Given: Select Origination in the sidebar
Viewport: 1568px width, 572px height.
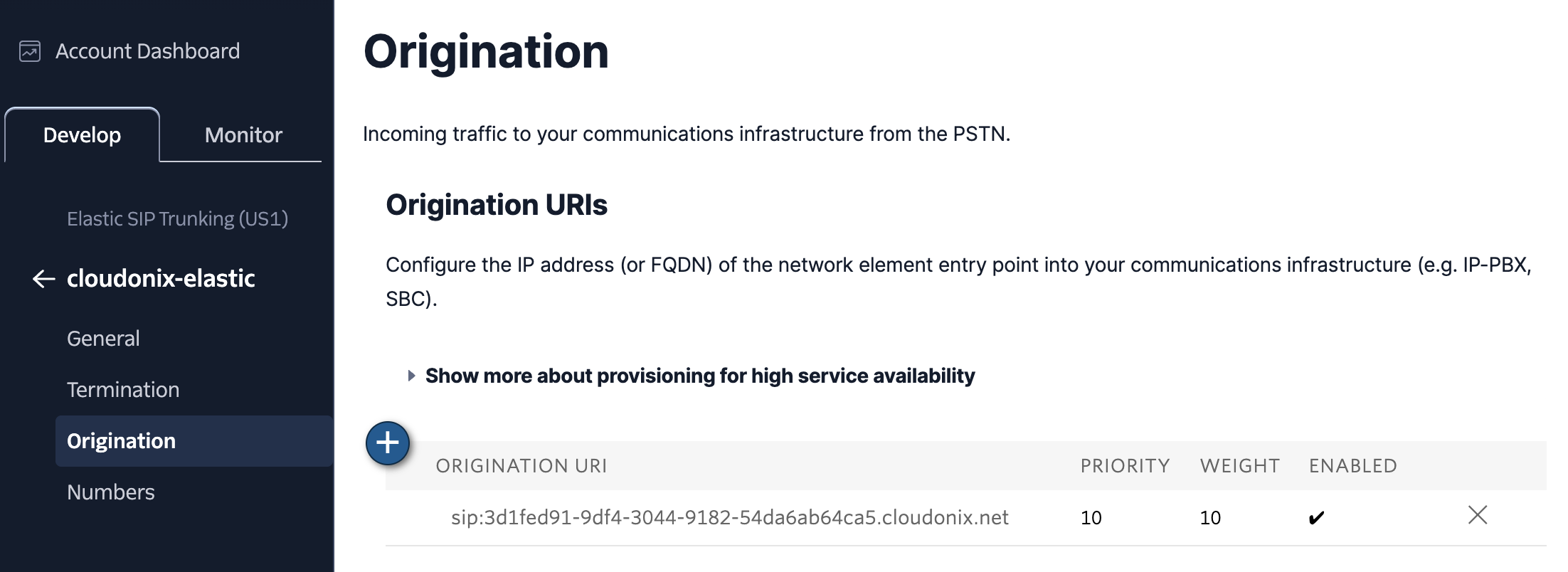Looking at the screenshot, I should pyautogui.click(x=122, y=441).
